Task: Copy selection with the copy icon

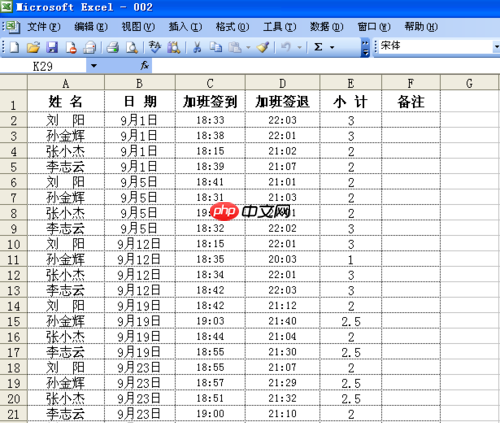Action: click(x=216, y=47)
